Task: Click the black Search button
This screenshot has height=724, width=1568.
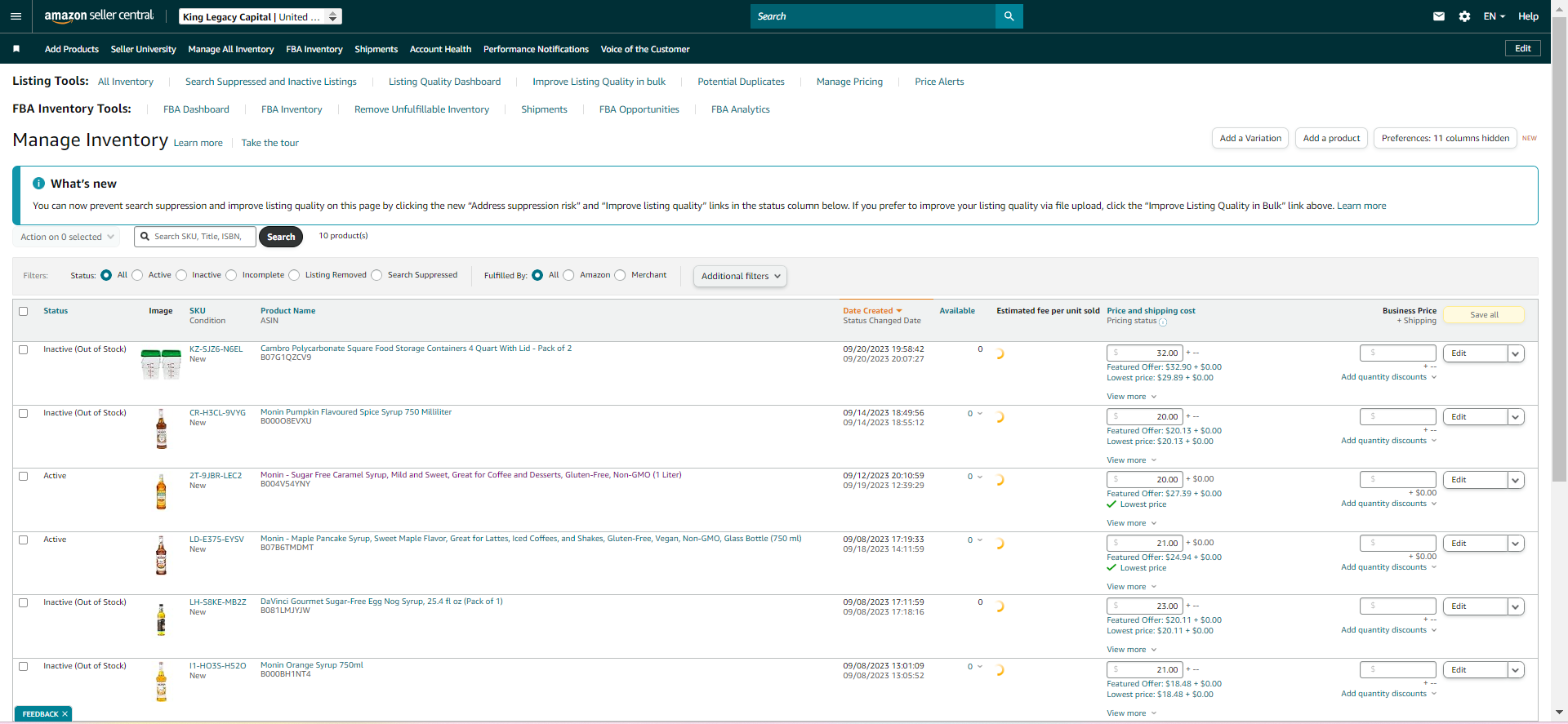Action: pos(281,237)
